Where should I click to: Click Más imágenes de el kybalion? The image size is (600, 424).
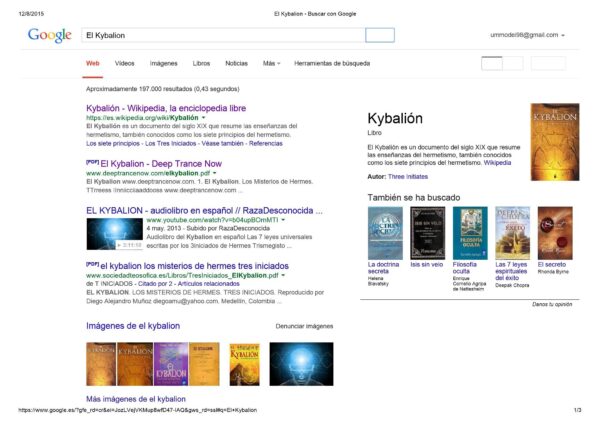(136, 399)
